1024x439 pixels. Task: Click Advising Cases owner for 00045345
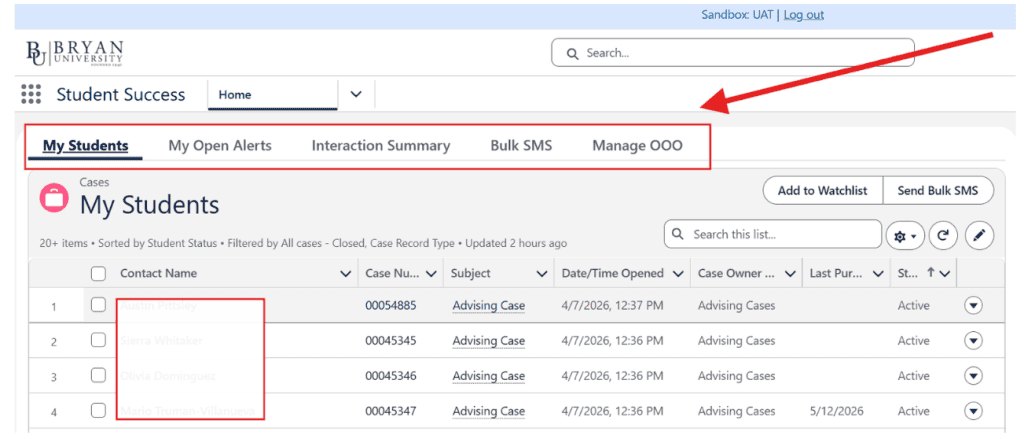click(737, 340)
